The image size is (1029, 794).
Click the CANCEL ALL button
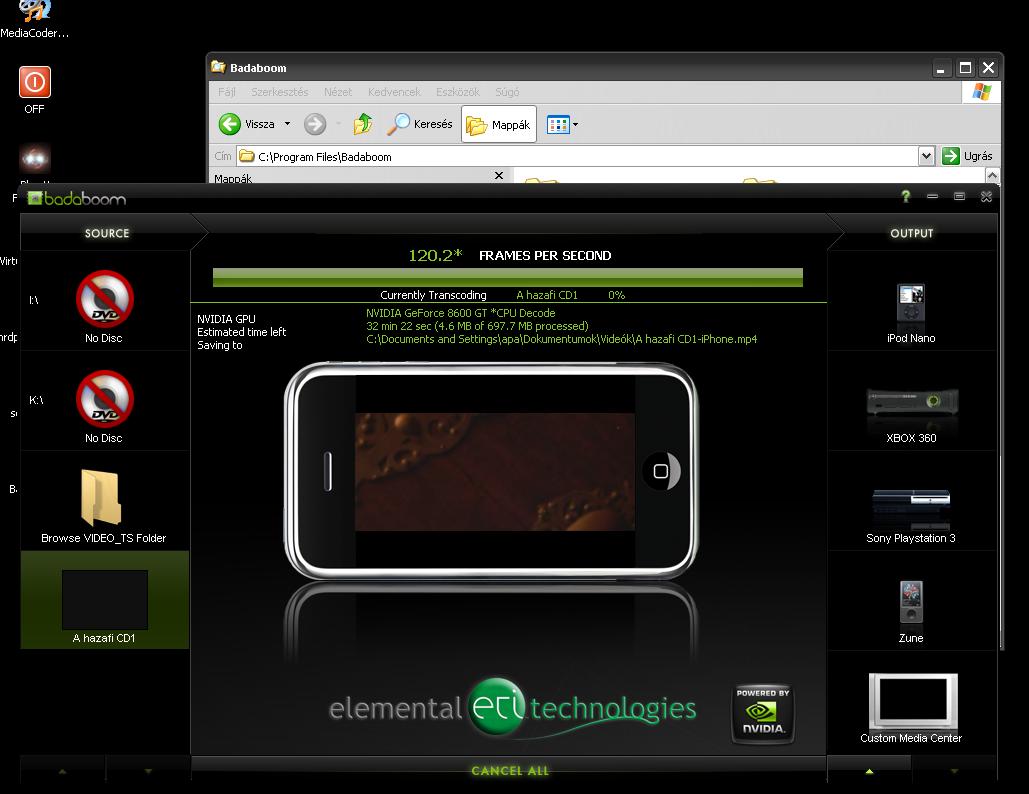click(x=510, y=770)
